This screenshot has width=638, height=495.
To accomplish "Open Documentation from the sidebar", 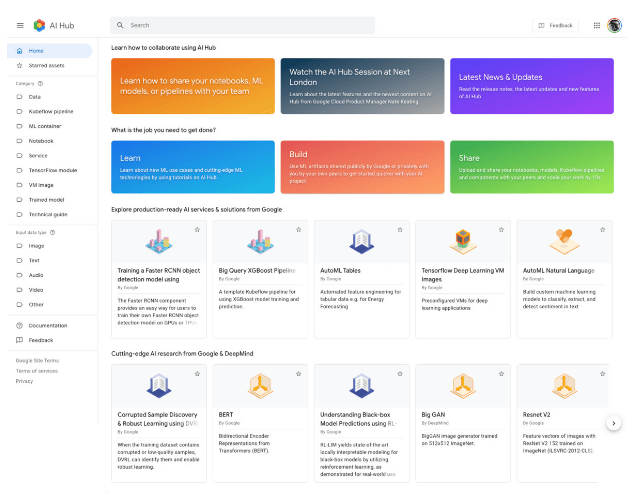I will (47, 325).
